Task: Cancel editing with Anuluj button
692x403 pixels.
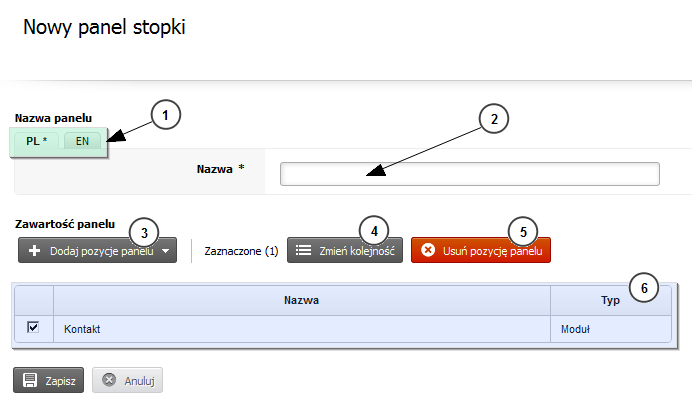Action: (x=128, y=380)
